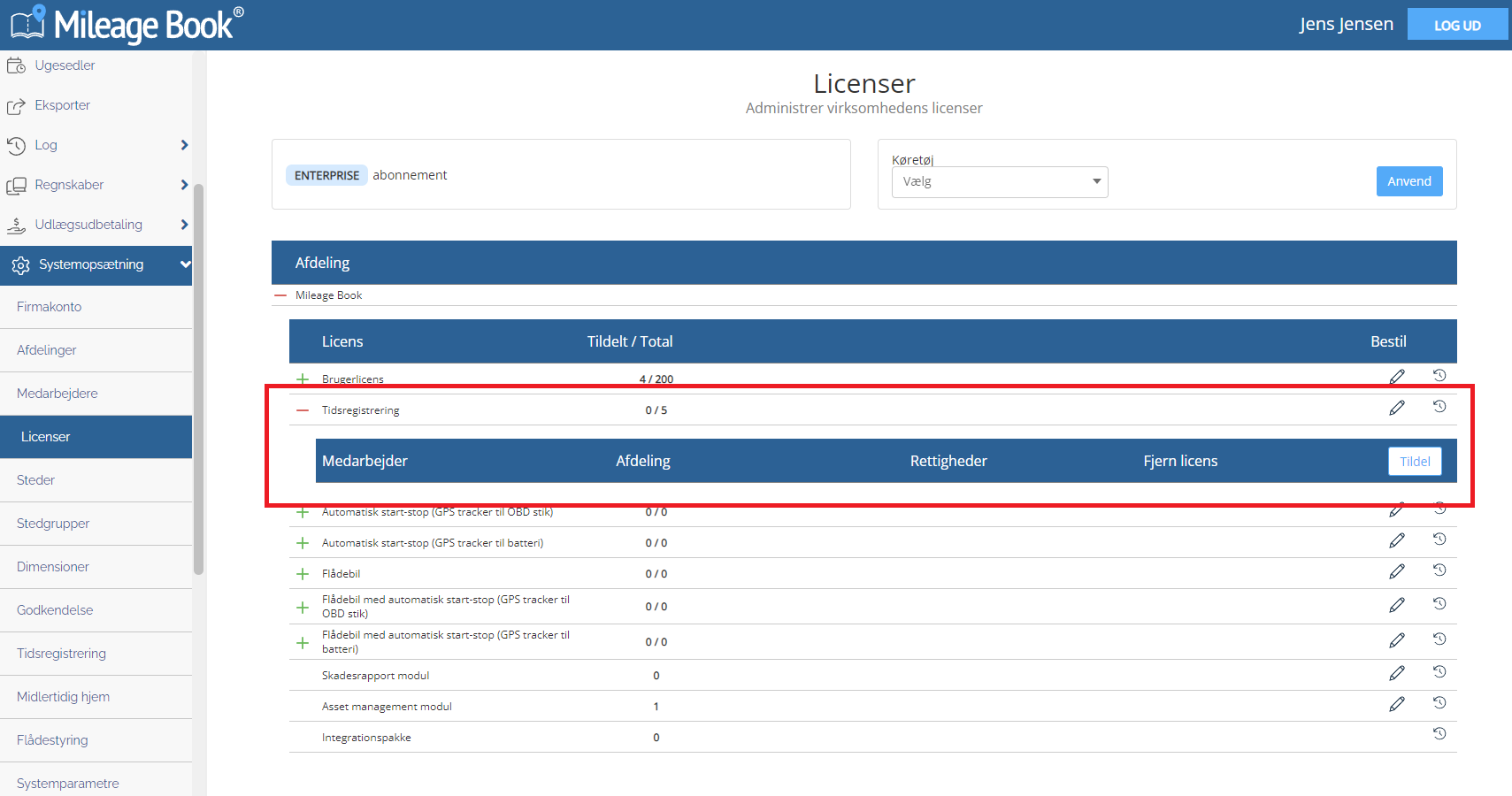1512x796 pixels.
Task: Edit the Tidsregistrering license with pencil icon
Action: 1397,408
